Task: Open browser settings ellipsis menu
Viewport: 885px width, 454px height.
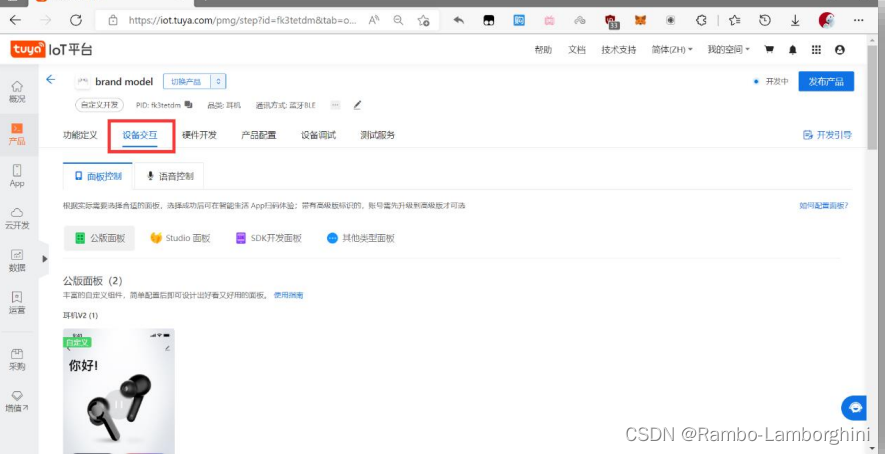Action: tap(858, 20)
